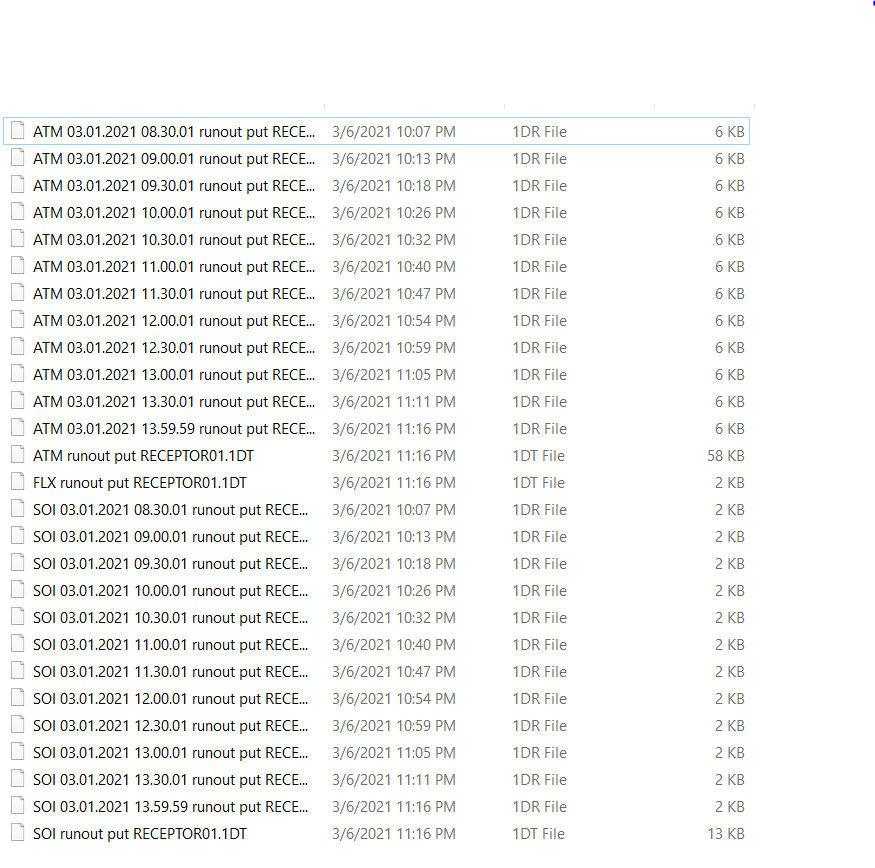Image resolution: width=875 pixels, height=868 pixels.
Task: Select file name ATM runout put RECEPTOR01.1DT
Action: click(143, 456)
